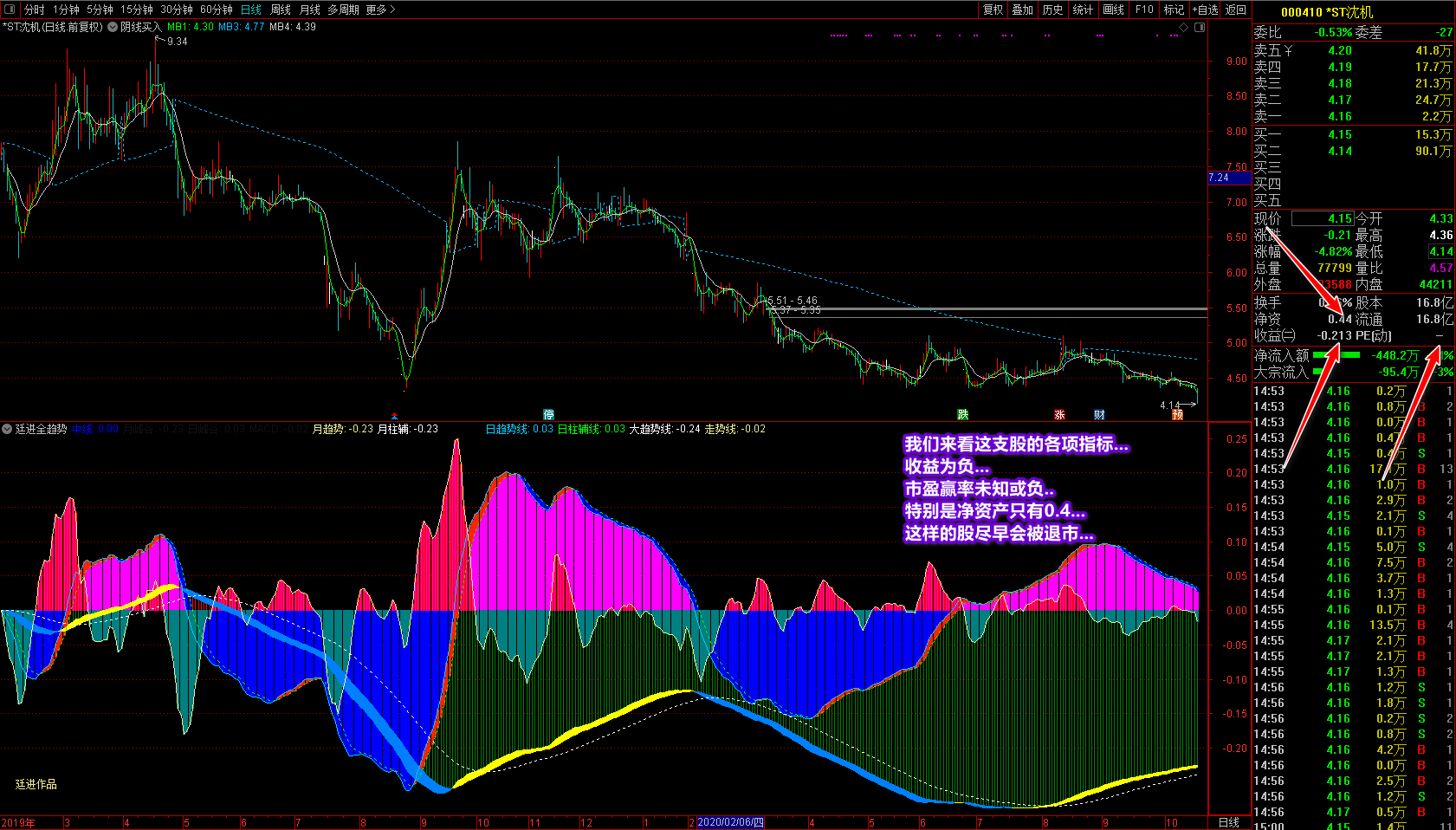Screen dimensions: 1456x830
Task: Click the 现价 current price value 4.15
Action: point(1340,218)
